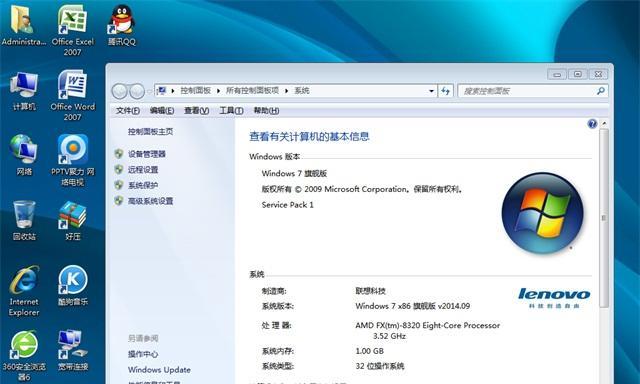Open the 宽带连接 broadband shortcut
The image size is (640, 384).
(x=73, y=351)
